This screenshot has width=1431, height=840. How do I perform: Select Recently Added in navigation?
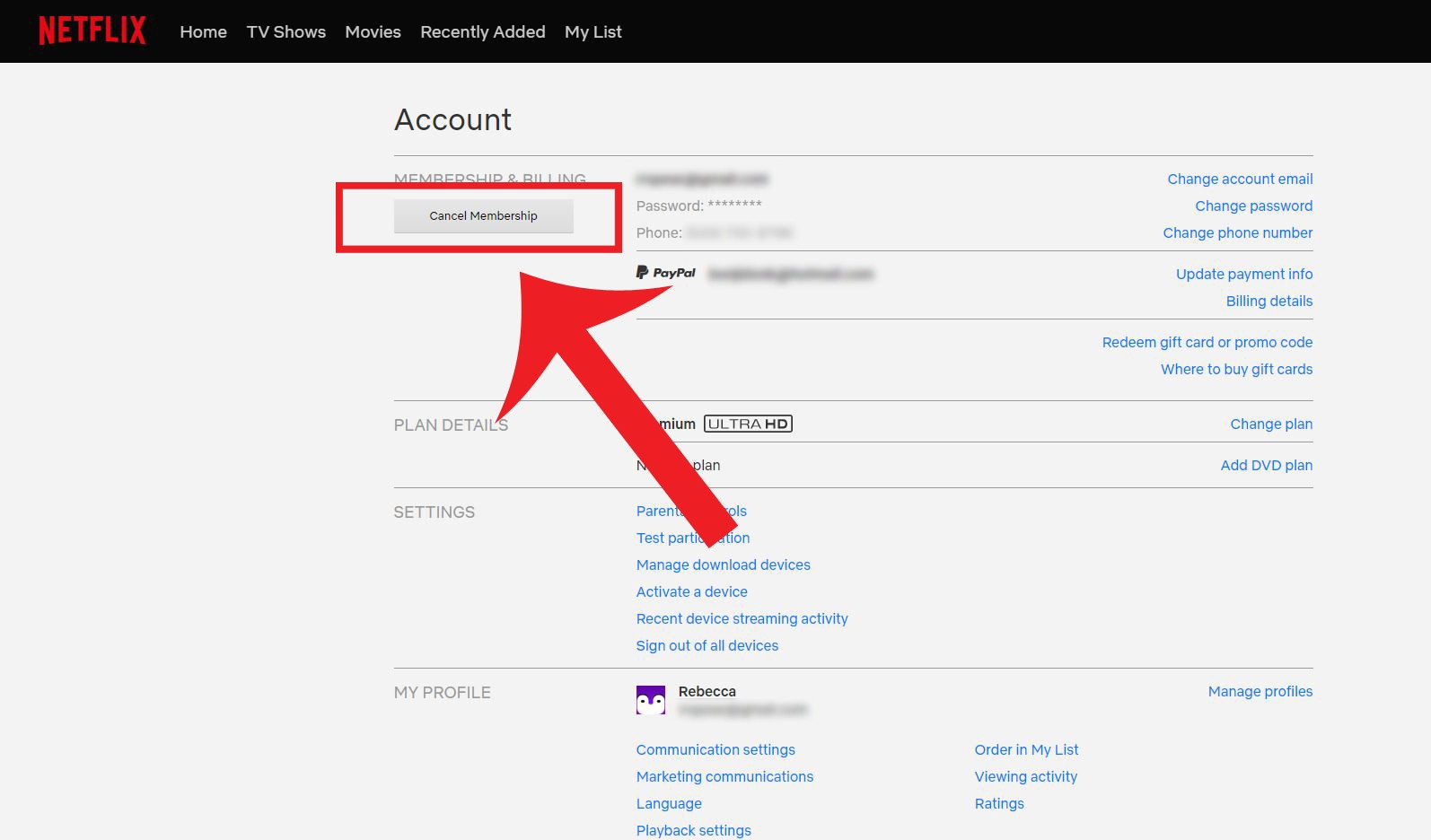(x=483, y=32)
